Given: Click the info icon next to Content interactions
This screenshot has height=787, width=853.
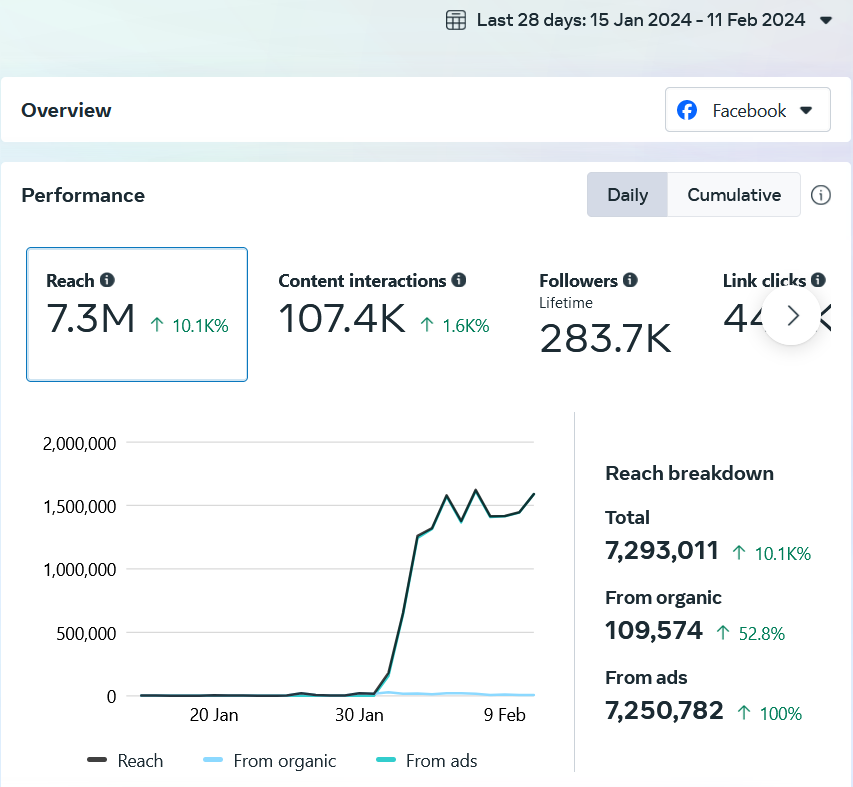Looking at the screenshot, I should coord(459,281).
